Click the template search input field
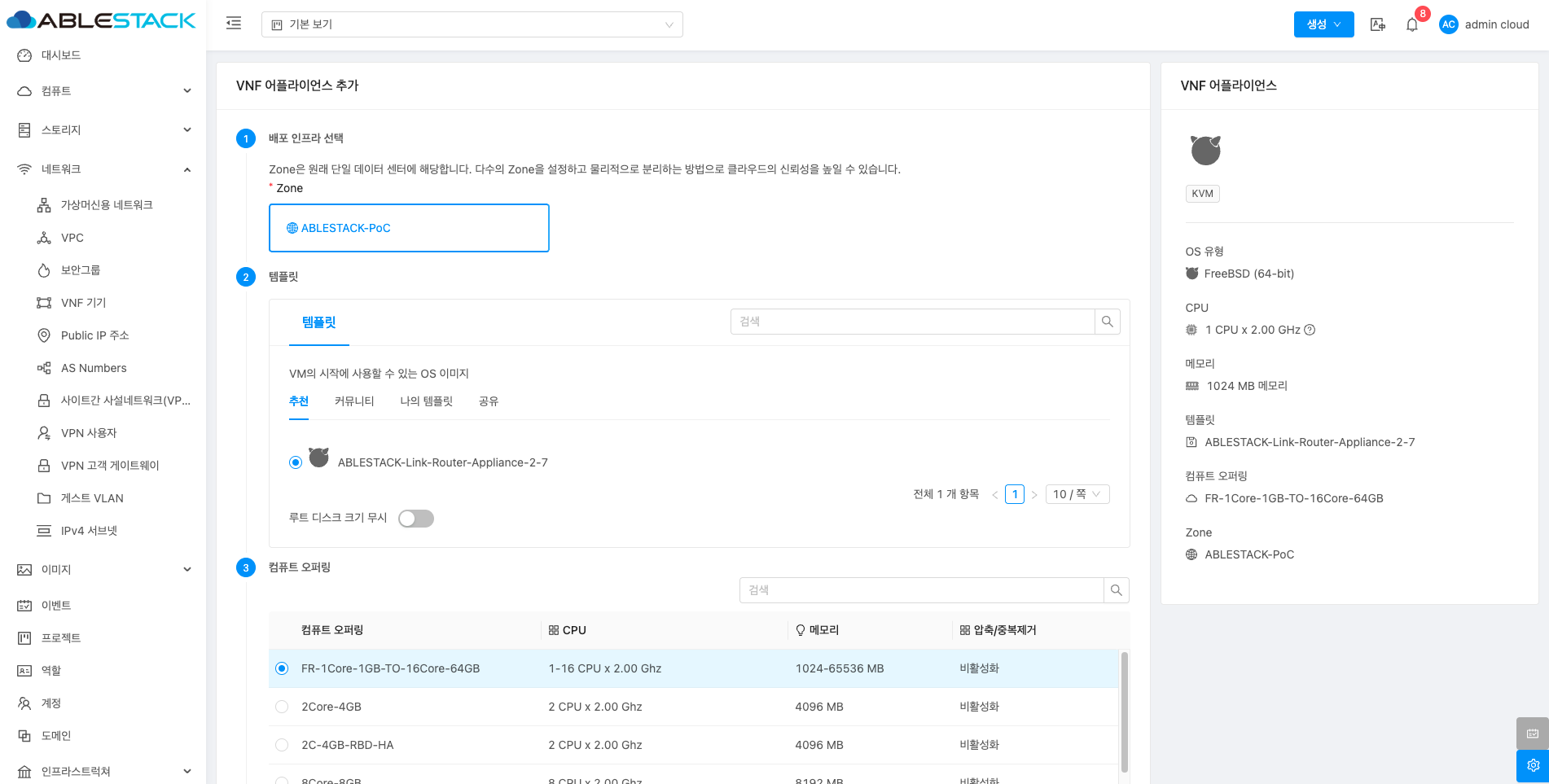 pos(912,322)
